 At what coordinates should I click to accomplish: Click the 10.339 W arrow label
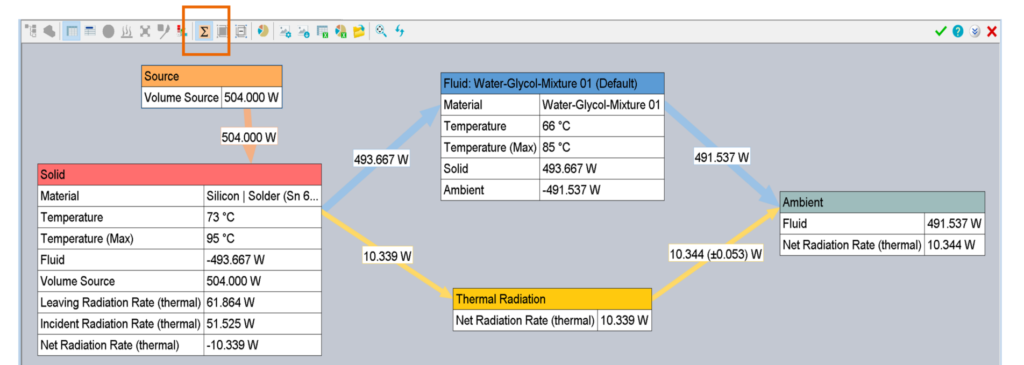click(387, 256)
